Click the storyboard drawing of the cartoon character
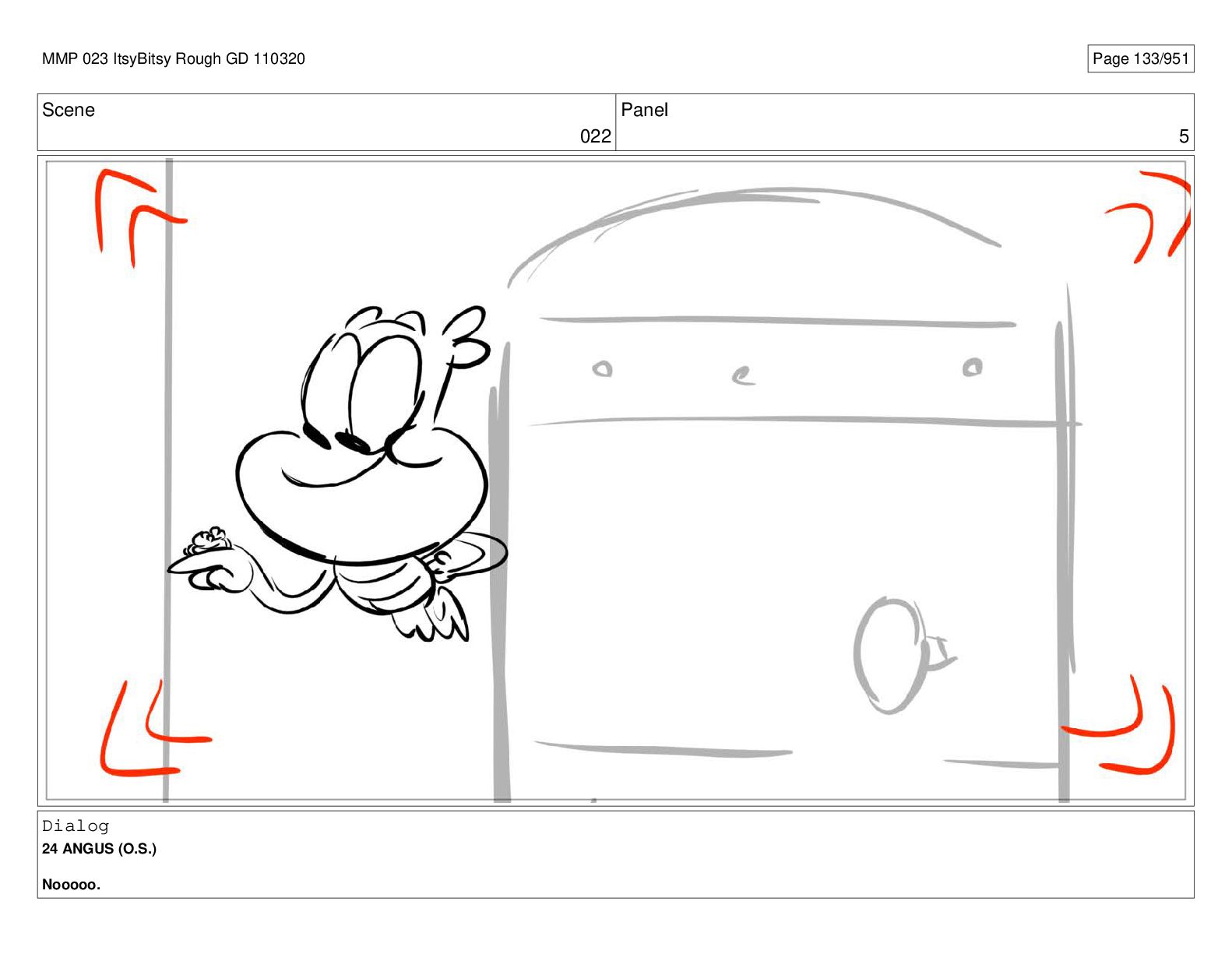Viewport: 1232px width, 954px height. (337, 475)
